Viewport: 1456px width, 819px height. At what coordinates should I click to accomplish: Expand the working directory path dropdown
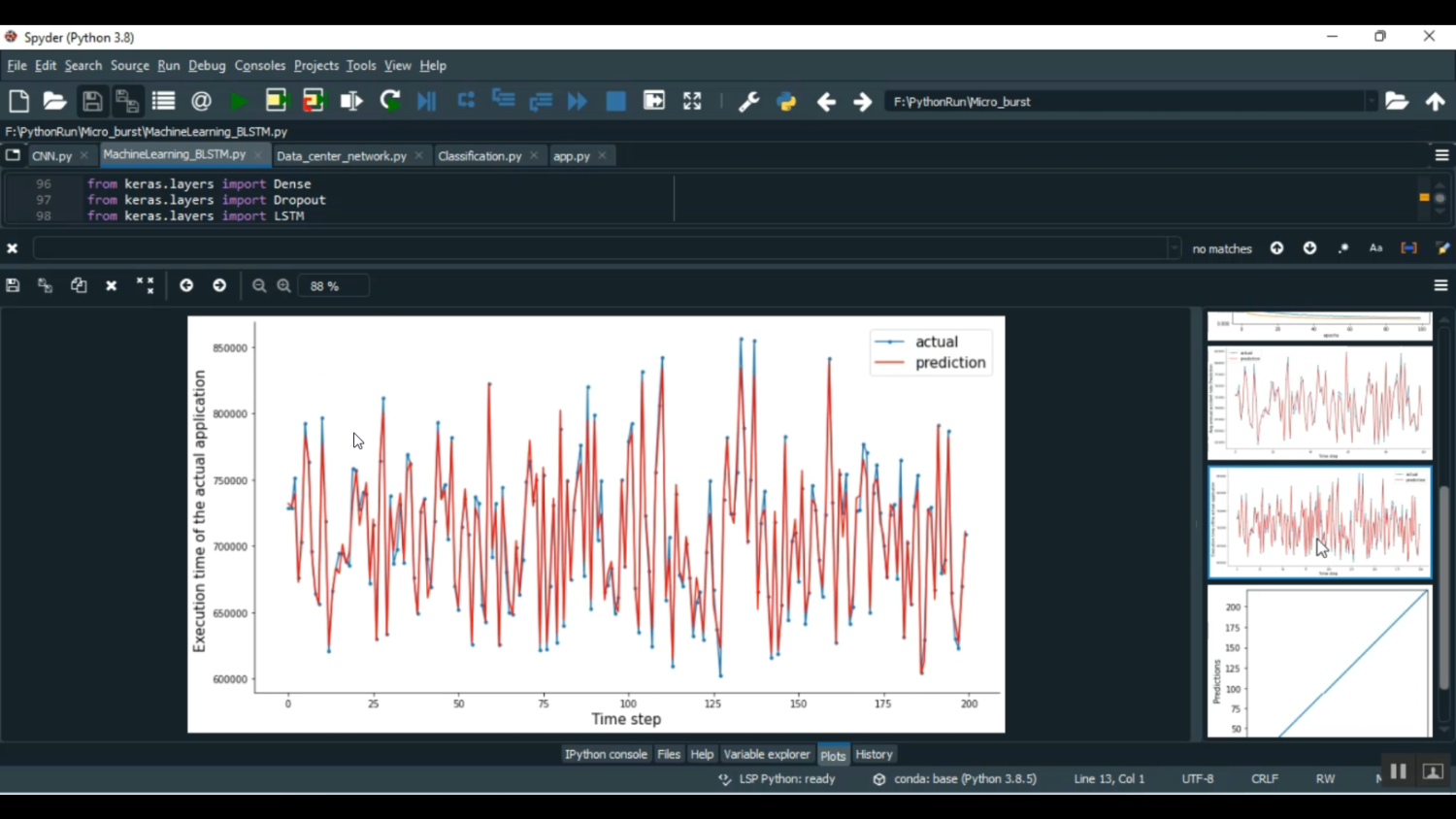coord(1371,101)
